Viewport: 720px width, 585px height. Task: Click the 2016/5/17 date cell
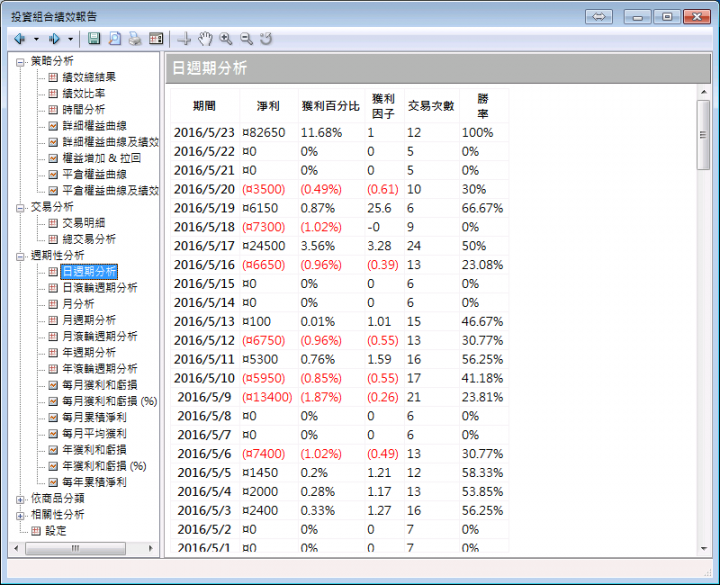click(204, 246)
